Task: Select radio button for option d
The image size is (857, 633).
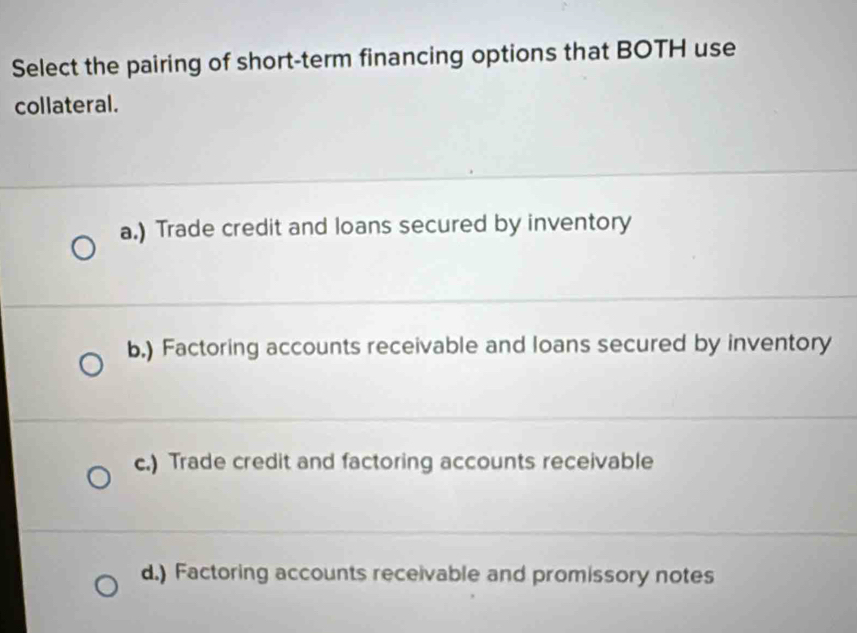Action: click(x=107, y=589)
